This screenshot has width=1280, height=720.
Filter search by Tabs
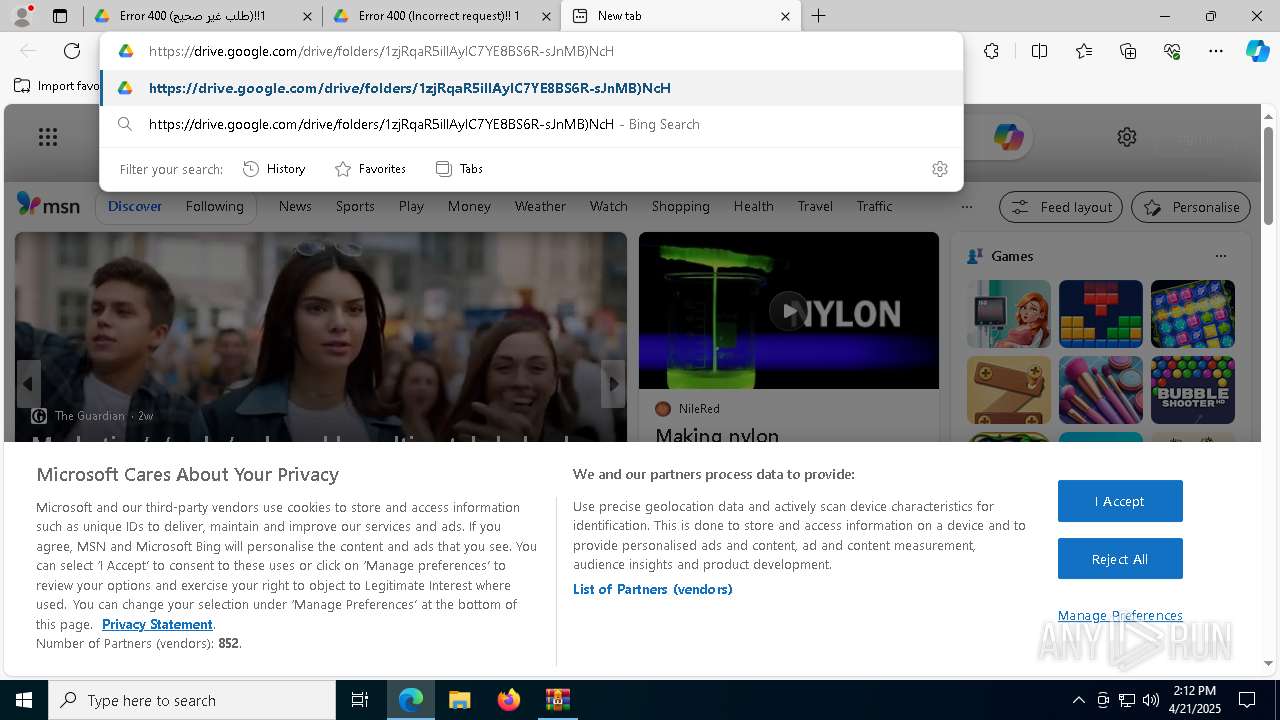[459, 169]
